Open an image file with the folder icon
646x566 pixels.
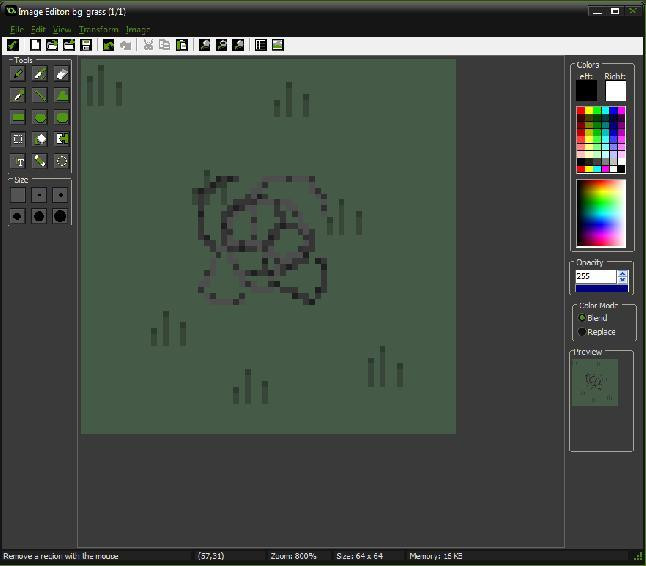click(52, 45)
